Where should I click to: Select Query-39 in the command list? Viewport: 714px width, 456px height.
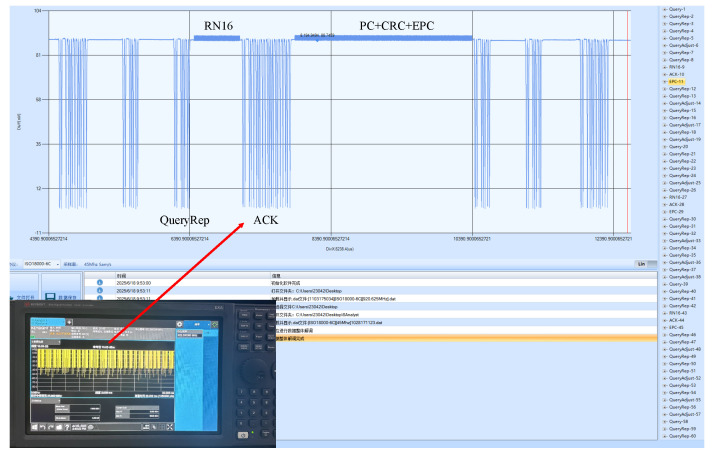point(678,284)
